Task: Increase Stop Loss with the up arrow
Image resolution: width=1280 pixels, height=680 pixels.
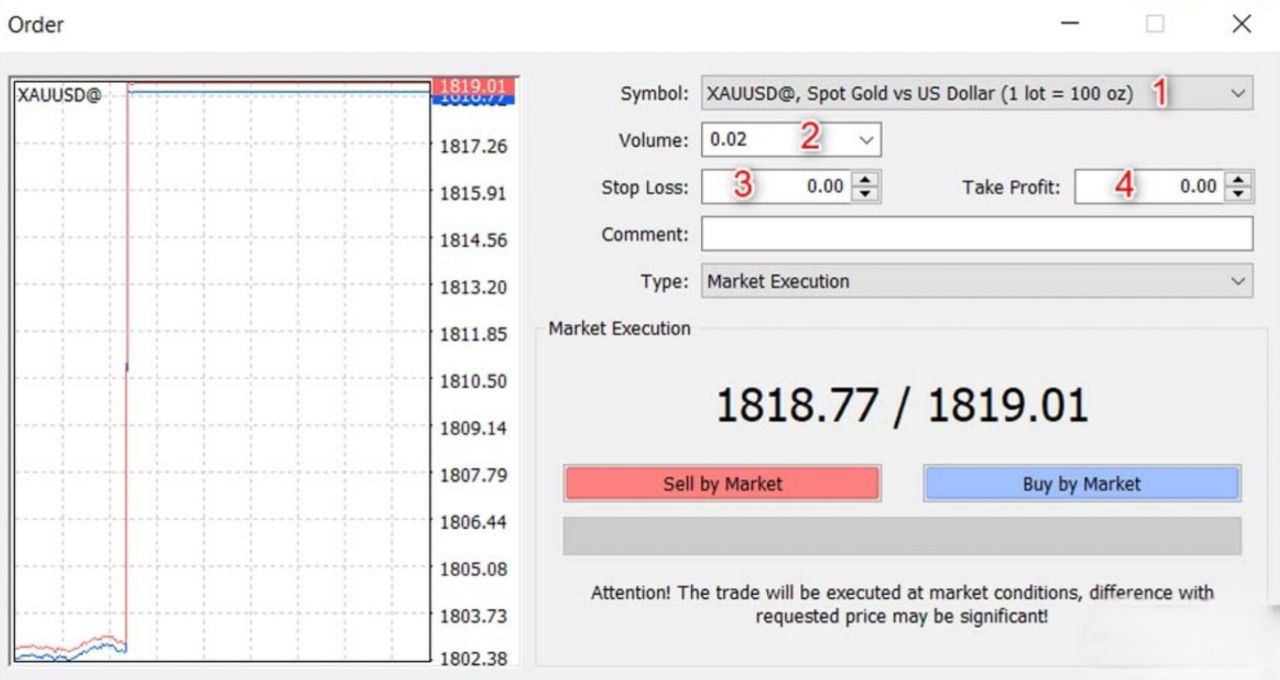Action: click(x=867, y=180)
